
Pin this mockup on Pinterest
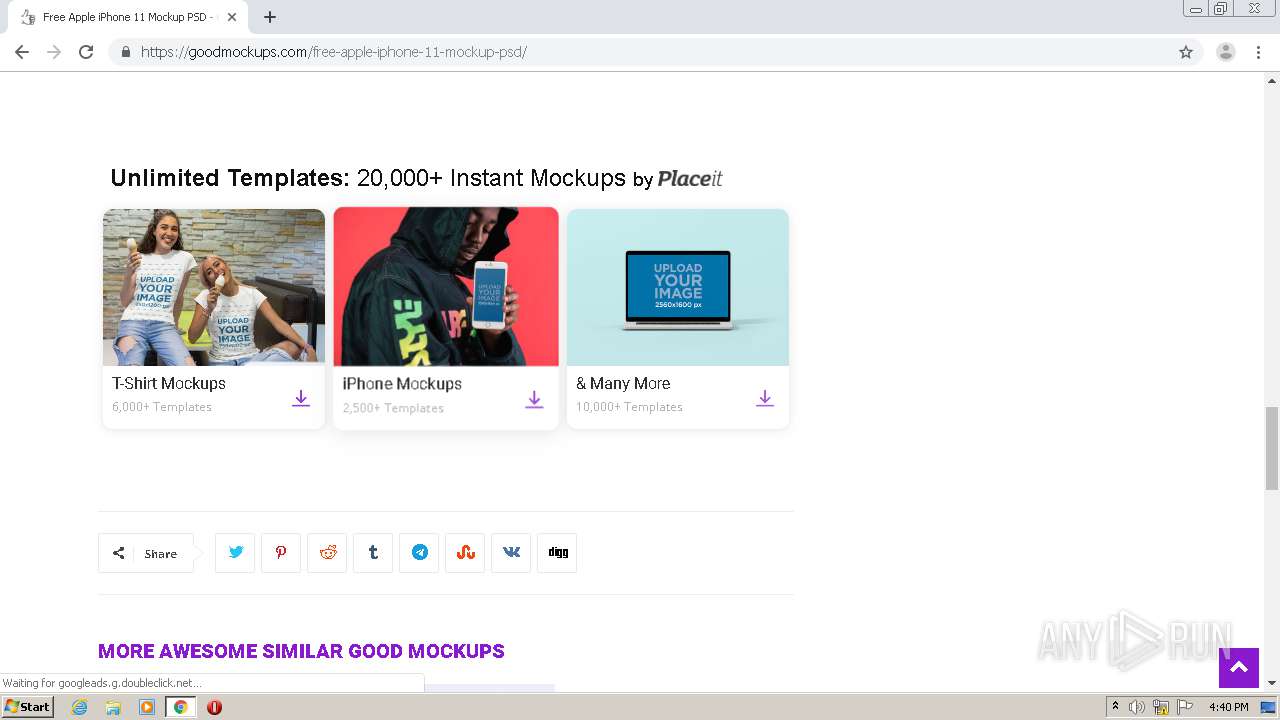pos(281,552)
